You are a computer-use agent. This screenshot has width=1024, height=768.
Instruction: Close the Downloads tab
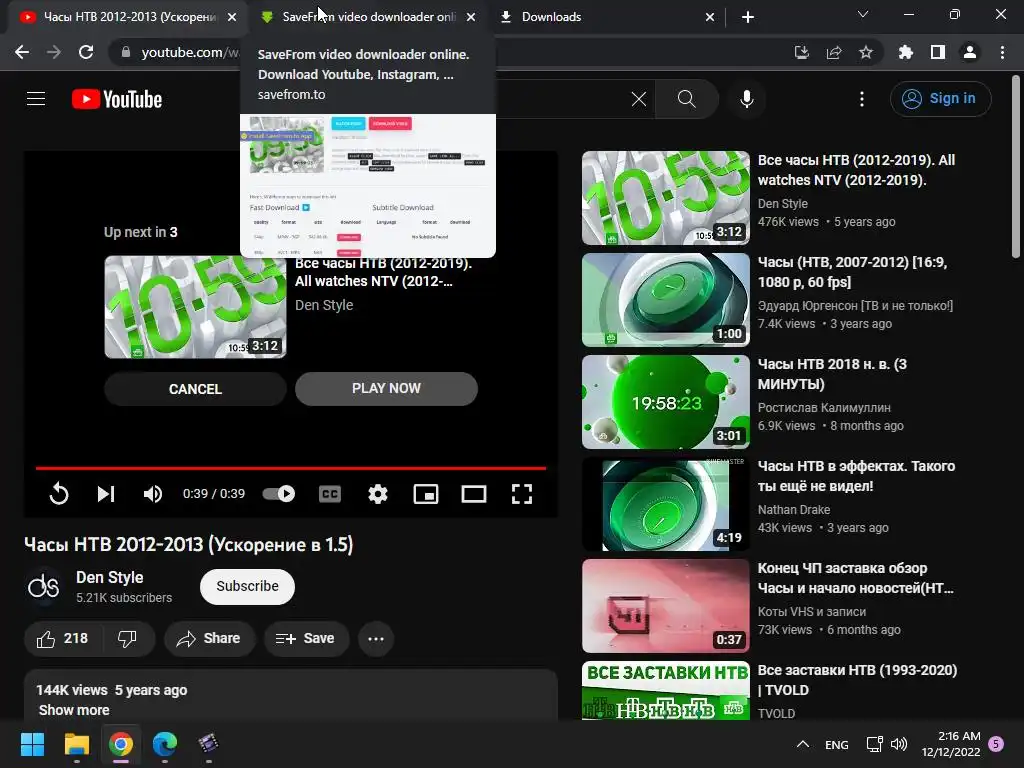click(x=710, y=17)
